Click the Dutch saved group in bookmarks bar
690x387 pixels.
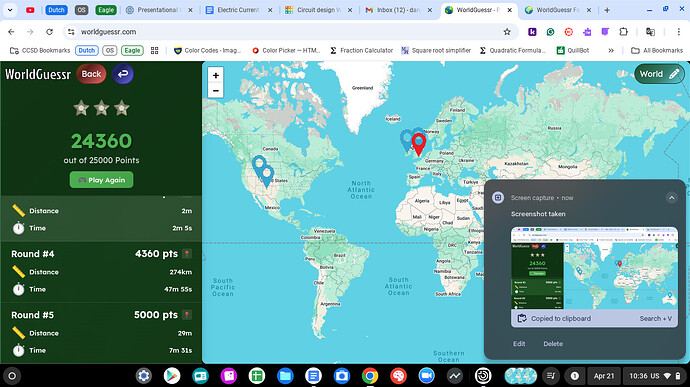87,51
